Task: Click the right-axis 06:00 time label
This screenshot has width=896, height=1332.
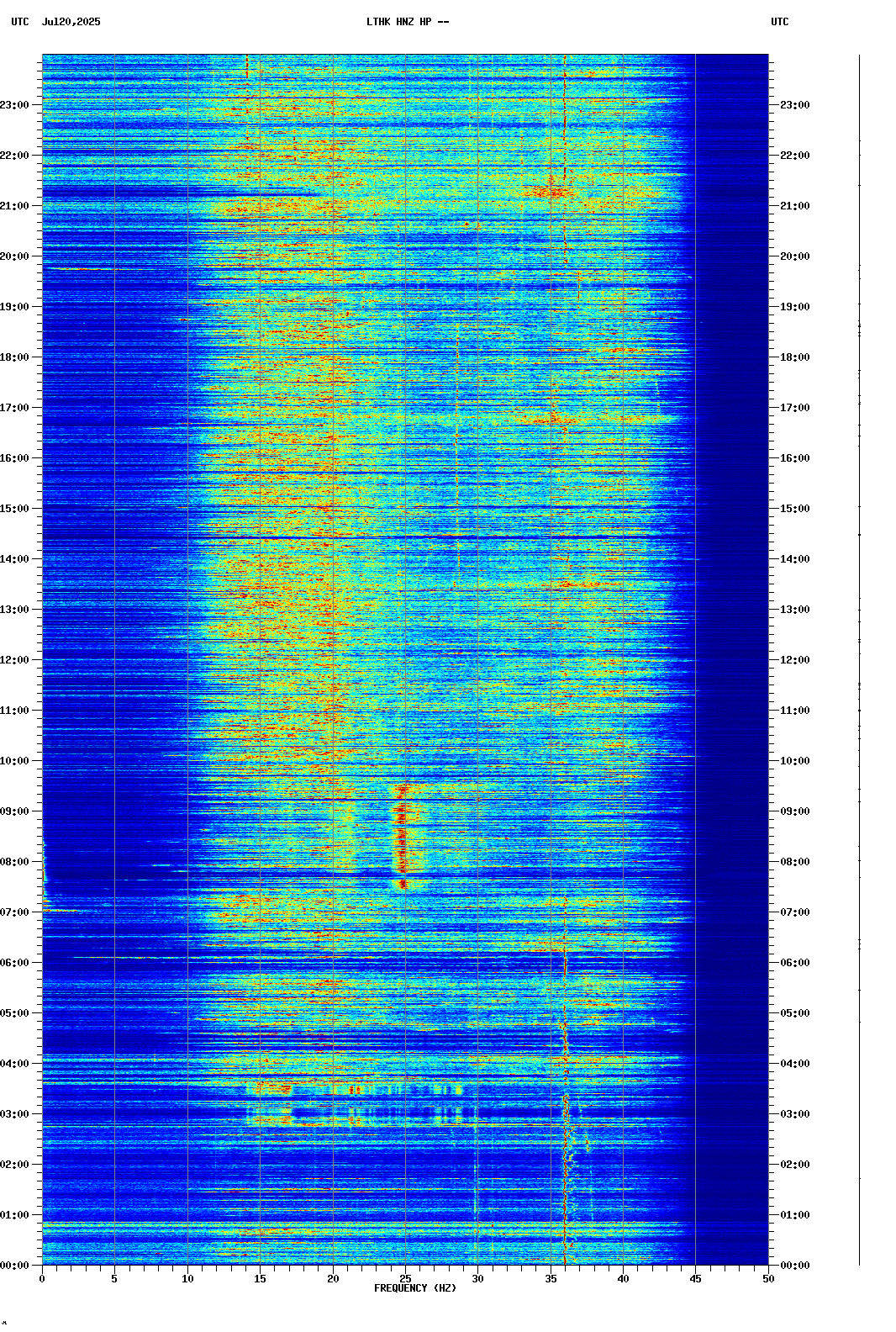Action: tap(795, 963)
